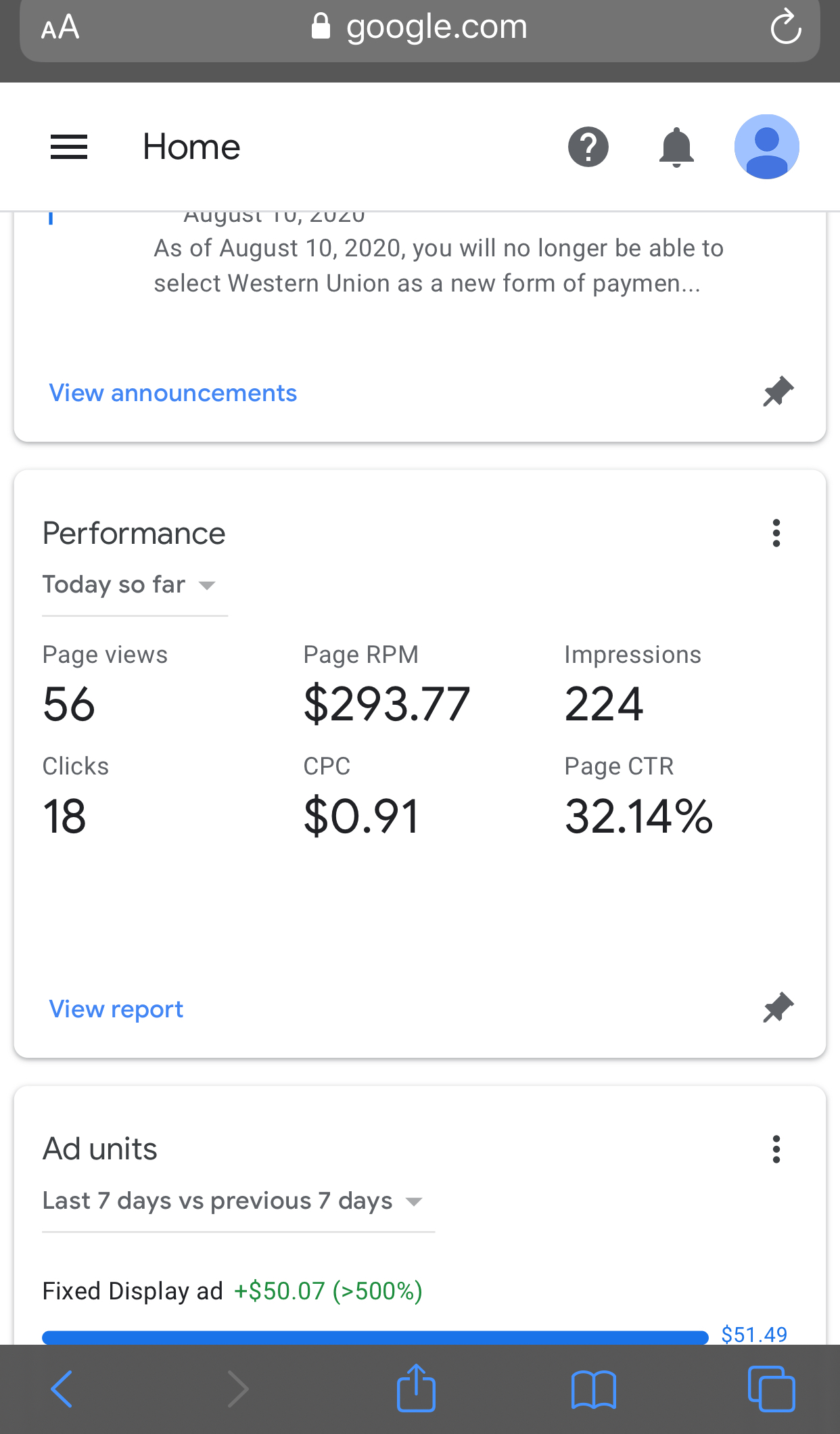Screen dimensions: 840x1434
Task: Pin the announcements card
Action: tap(778, 392)
